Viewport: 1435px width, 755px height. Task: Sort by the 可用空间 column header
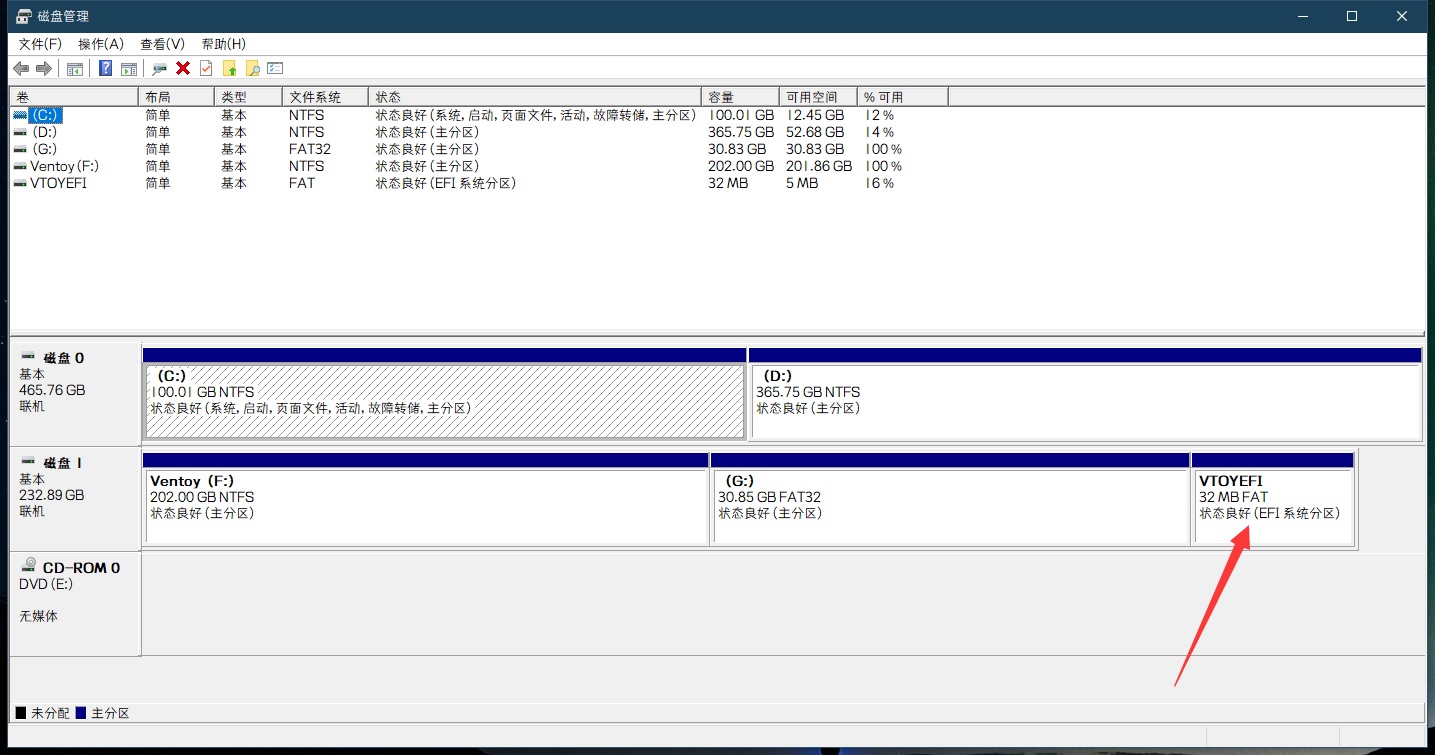(818, 97)
